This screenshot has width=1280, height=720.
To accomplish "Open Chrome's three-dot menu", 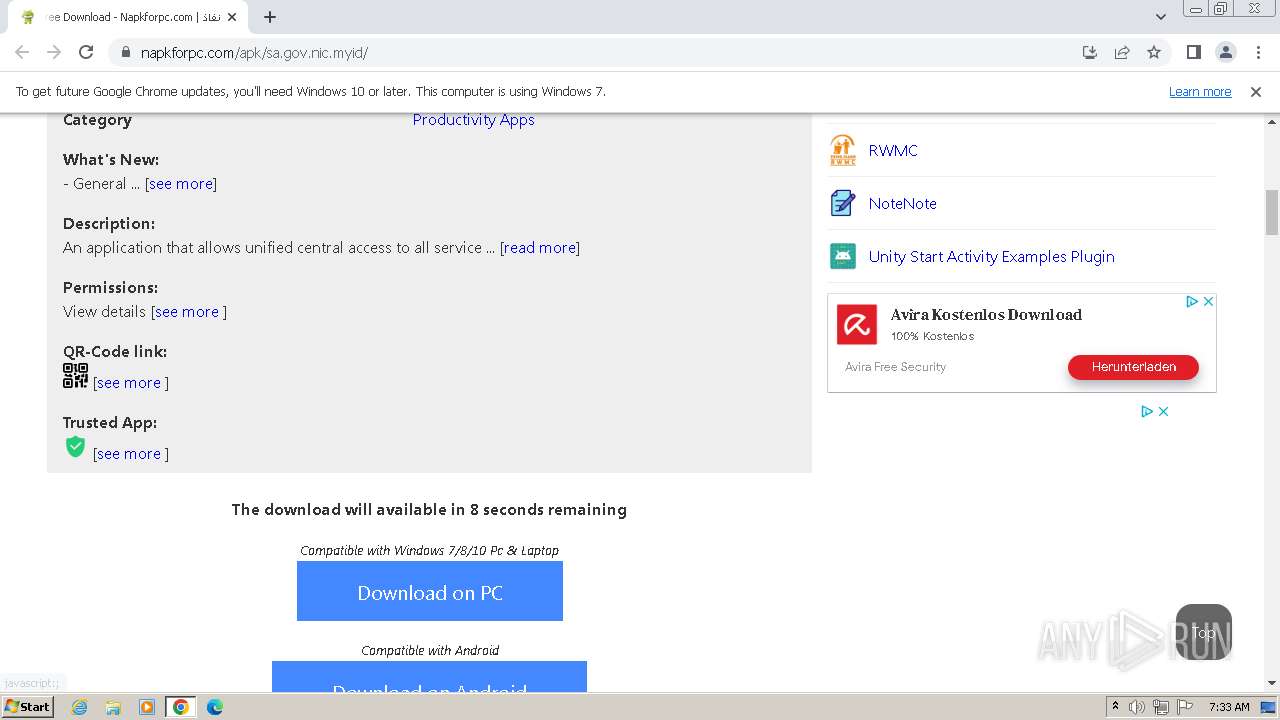I will [x=1257, y=52].
